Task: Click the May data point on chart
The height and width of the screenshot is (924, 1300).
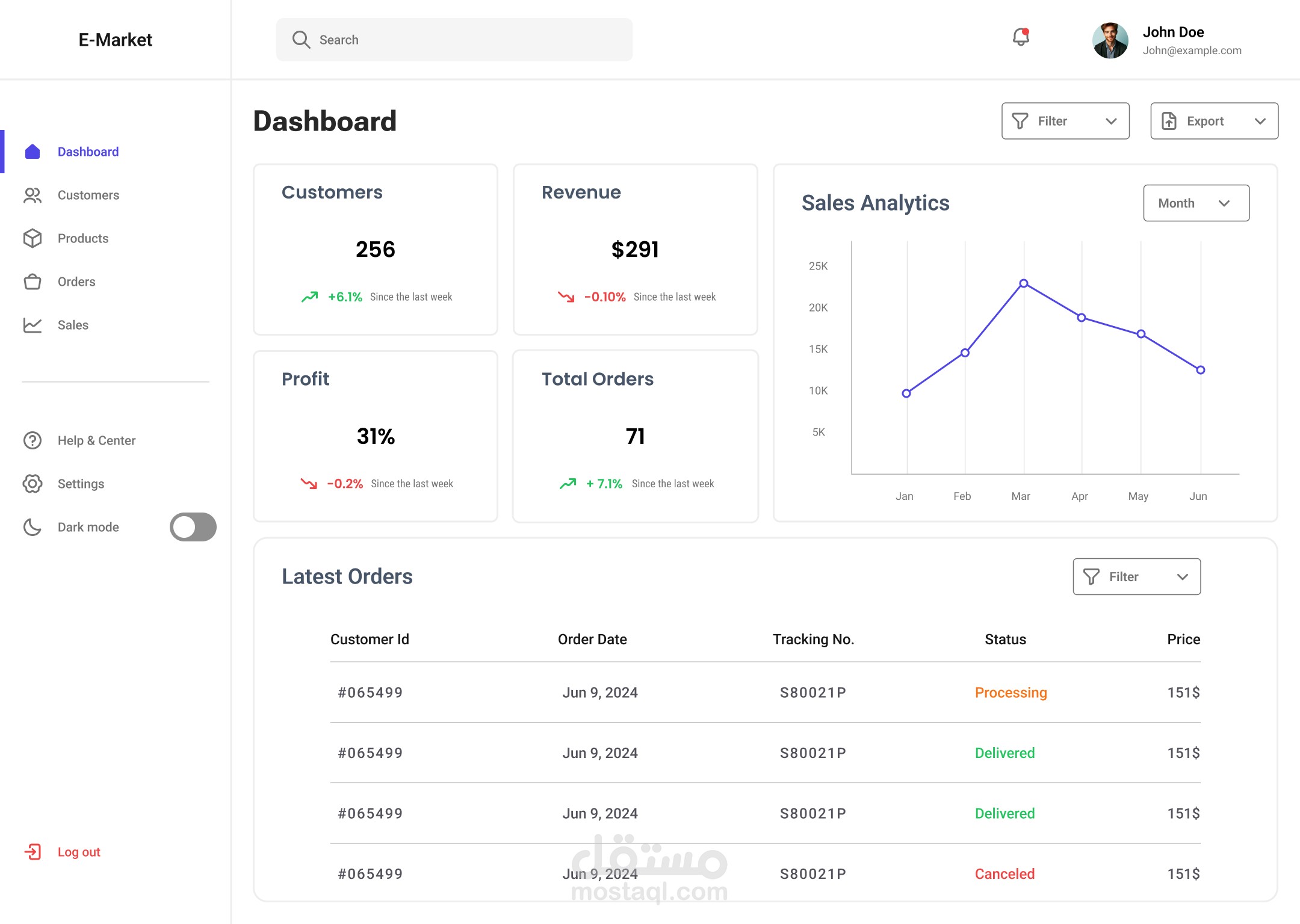Action: click(1141, 334)
